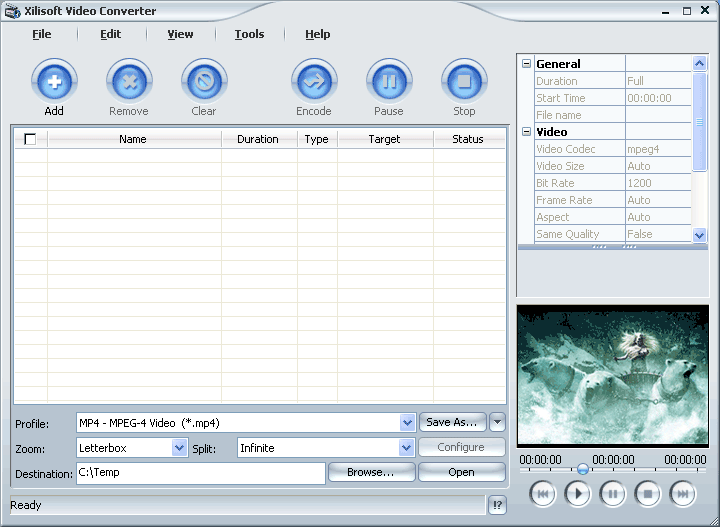Click the Aspect property row
The width and height of the screenshot is (720, 527).
[x=613, y=217]
